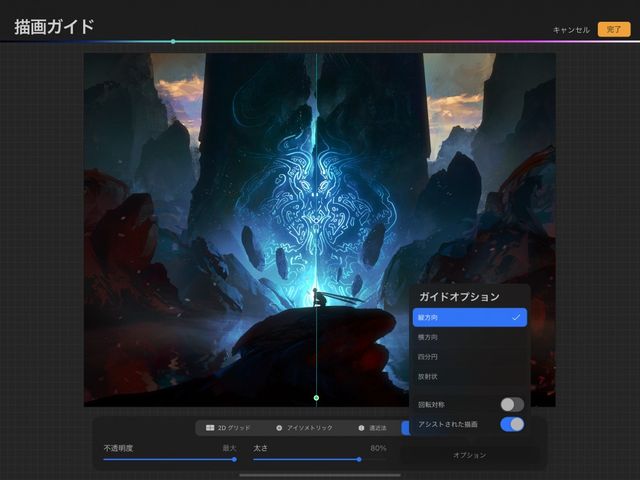Click the 不透明度 (opacity) slider handle
Screen dimensions: 640x480
pyautogui.click(x=234, y=459)
